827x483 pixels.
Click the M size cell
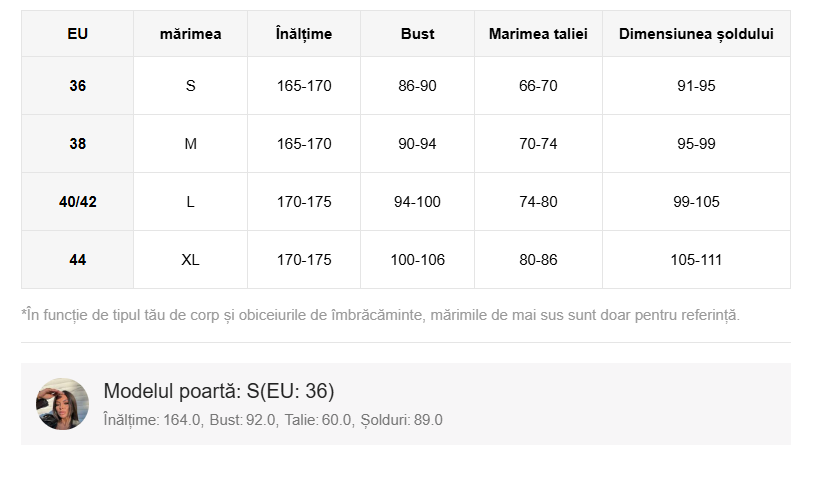[190, 143]
